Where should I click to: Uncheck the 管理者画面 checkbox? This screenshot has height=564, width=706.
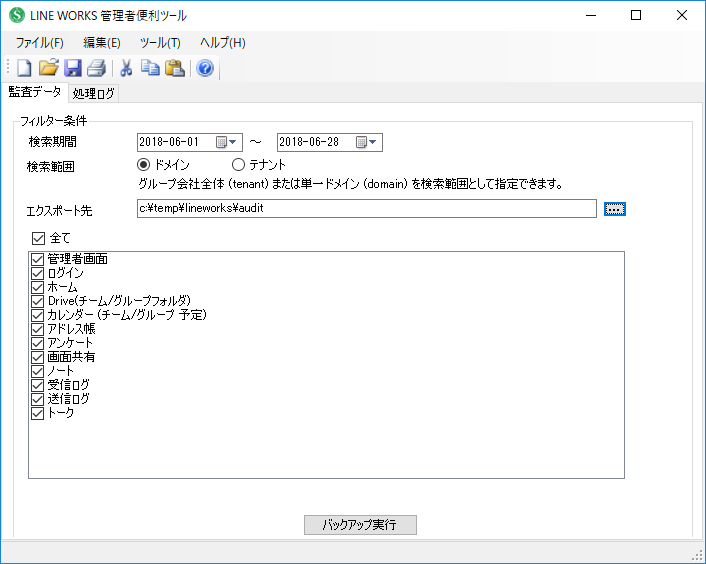37,259
